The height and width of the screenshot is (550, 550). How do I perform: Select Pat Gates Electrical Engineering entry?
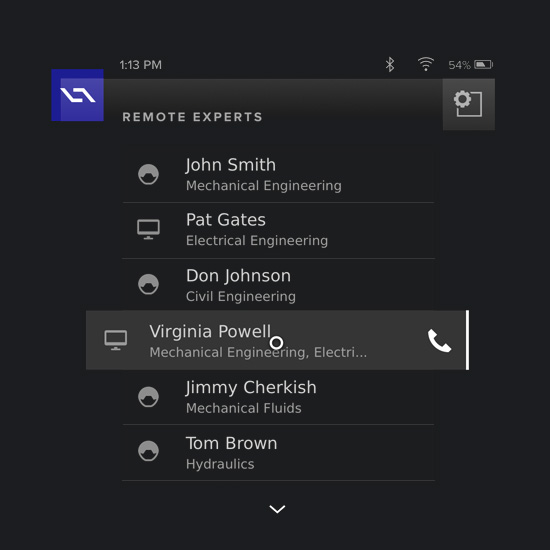pos(278,230)
